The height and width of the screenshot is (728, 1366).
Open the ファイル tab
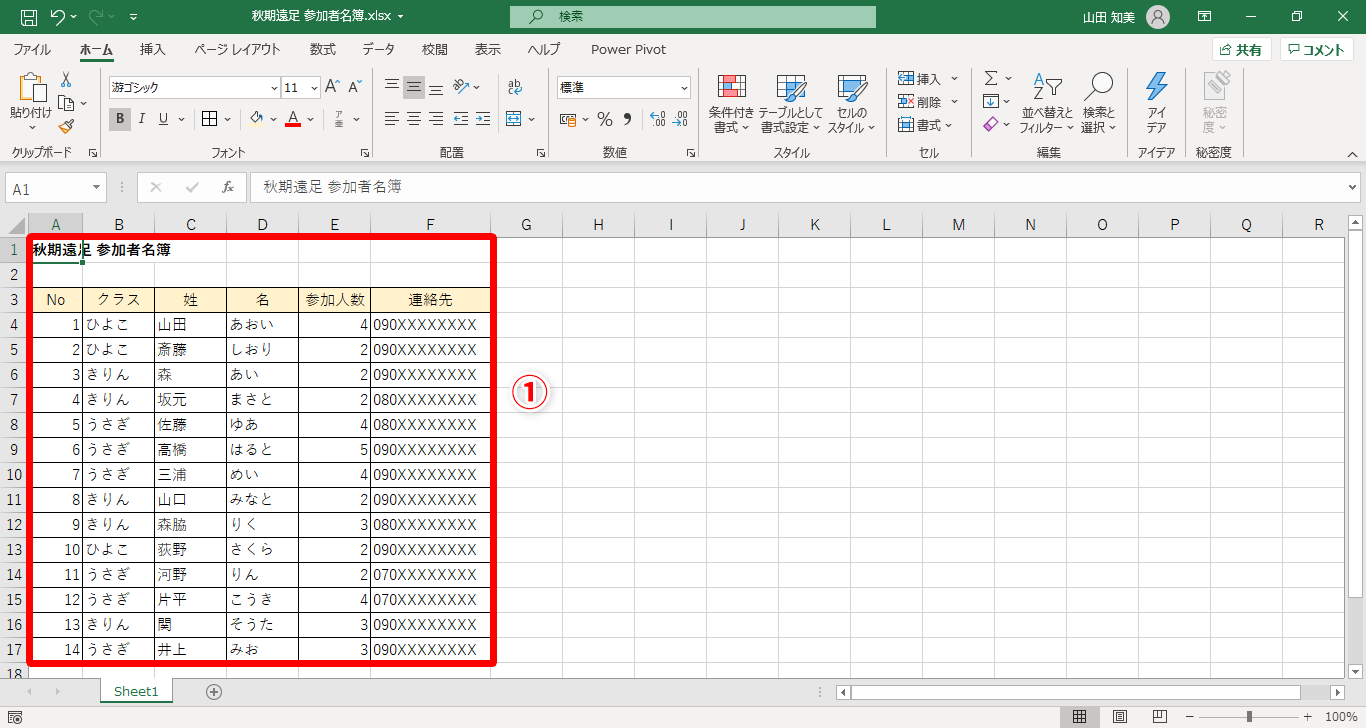click(32, 49)
